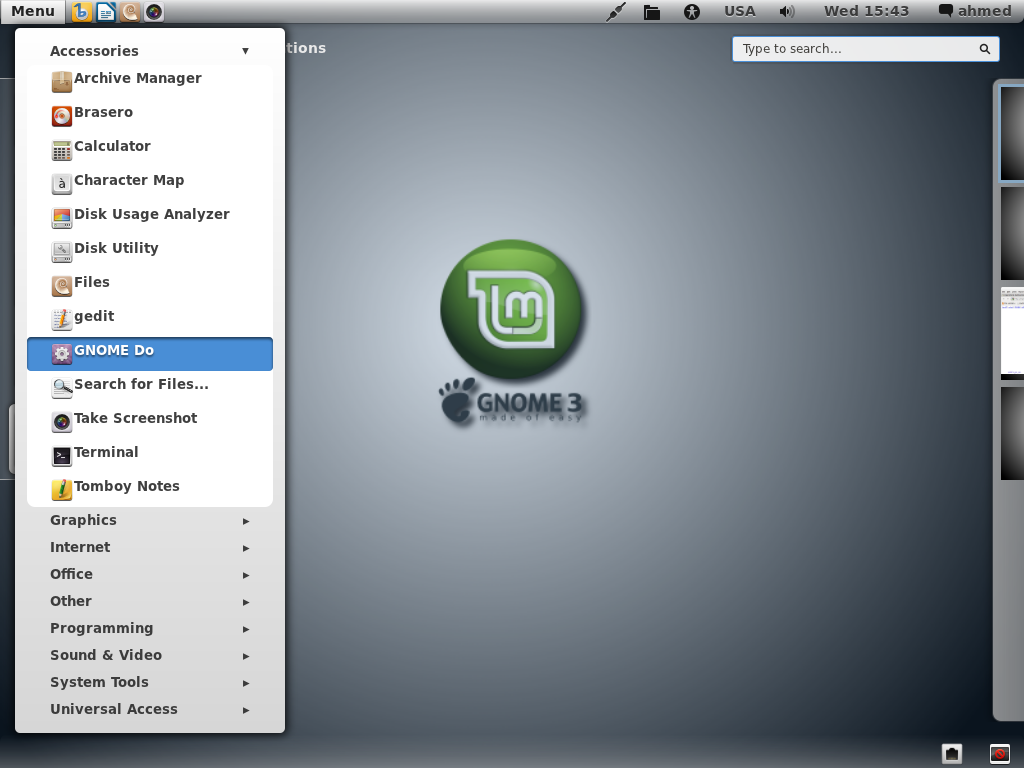Click the Menu button in top panel

(33, 11)
